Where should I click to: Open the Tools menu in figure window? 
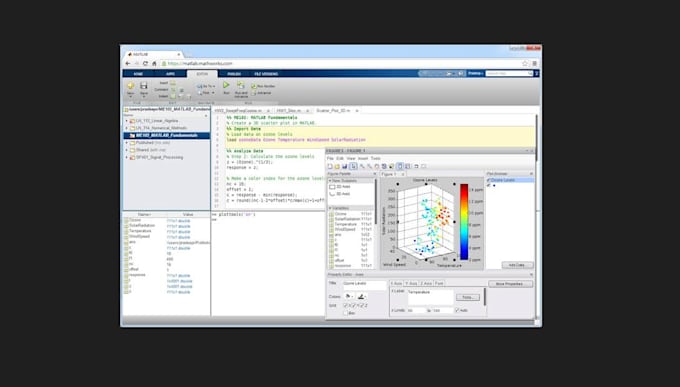(x=376, y=159)
